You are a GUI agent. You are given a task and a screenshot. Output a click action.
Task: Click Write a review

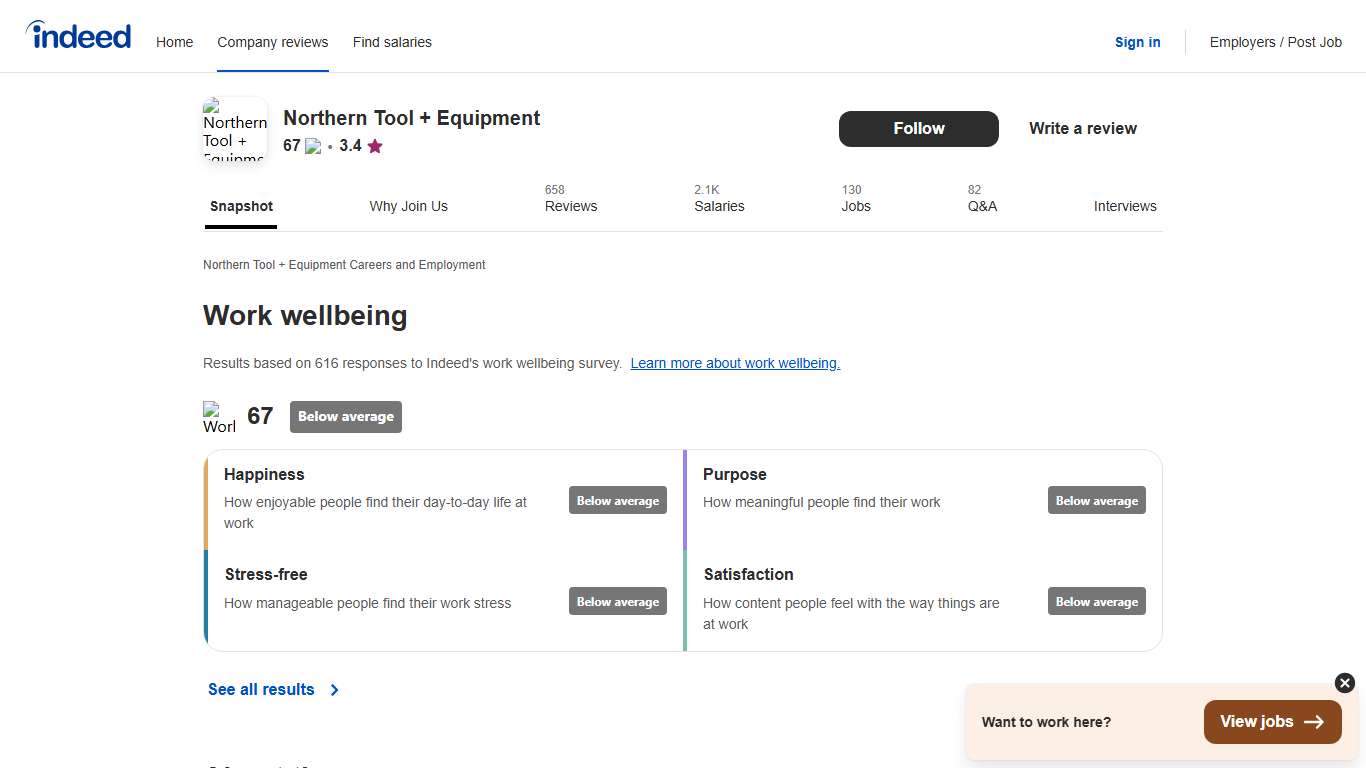[x=1082, y=128]
